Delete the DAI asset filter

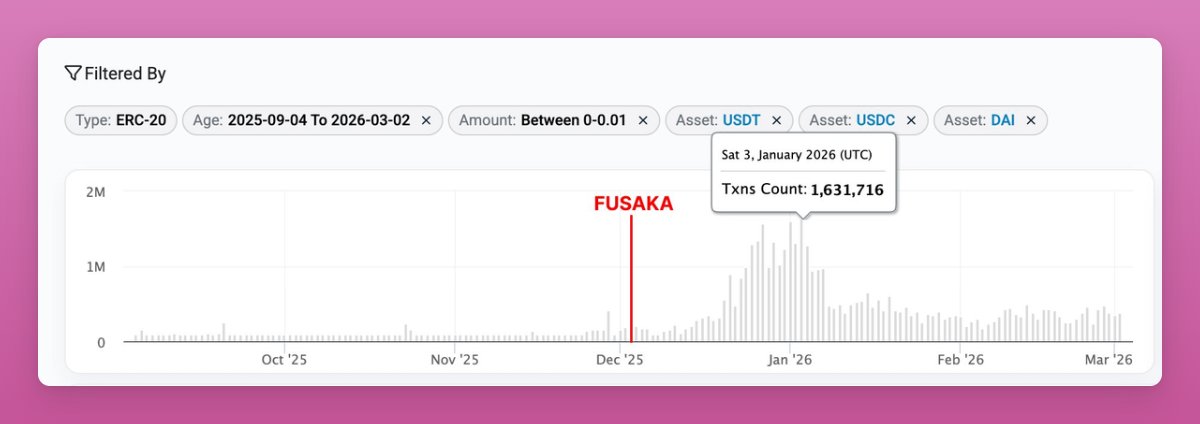tap(1031, 120)
